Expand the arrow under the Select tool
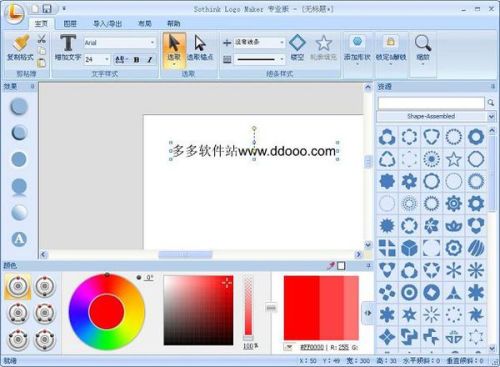The height and width of the screenshot is (367, 500). click(174, 64)
